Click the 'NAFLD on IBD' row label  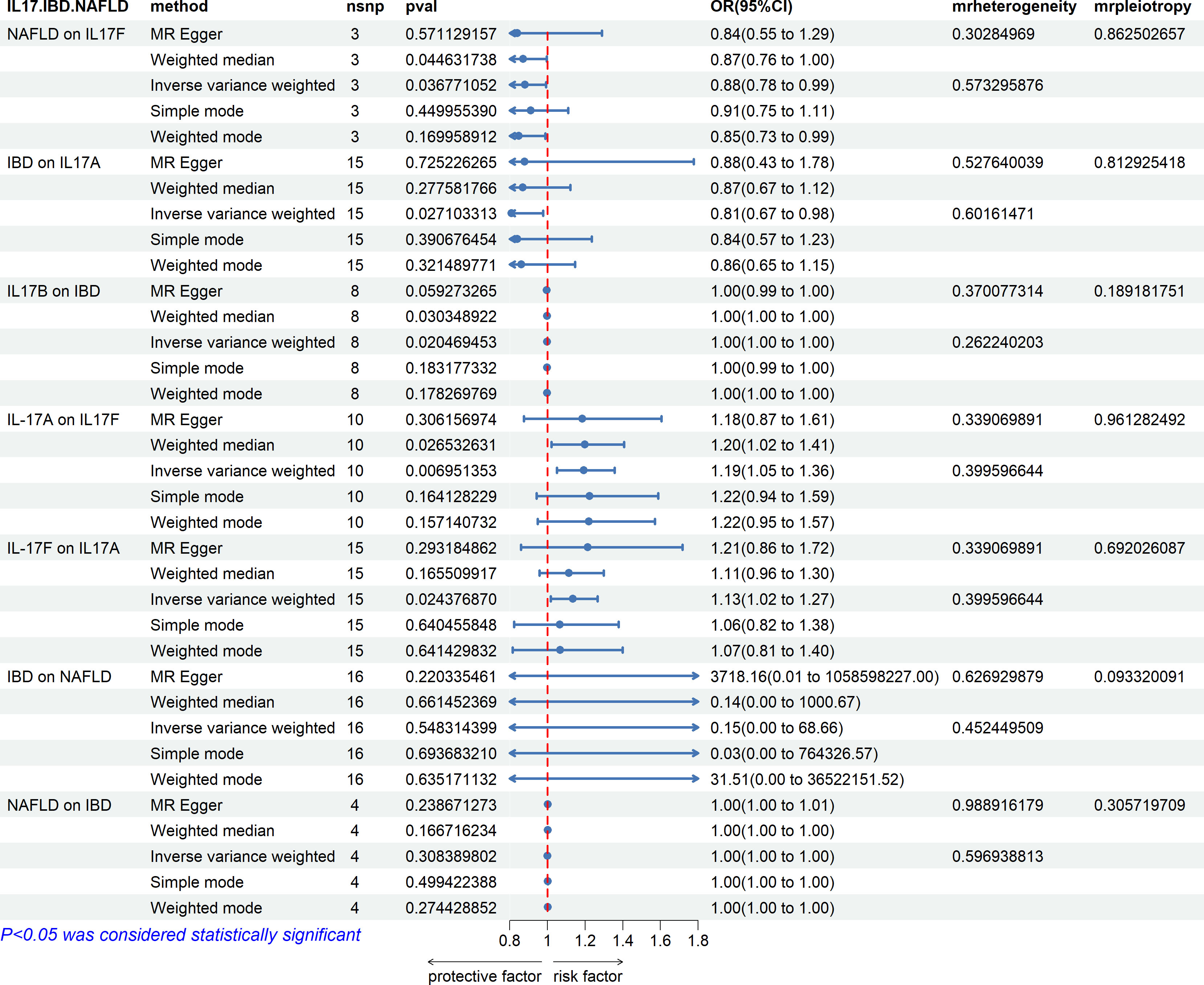pos(59,805)
